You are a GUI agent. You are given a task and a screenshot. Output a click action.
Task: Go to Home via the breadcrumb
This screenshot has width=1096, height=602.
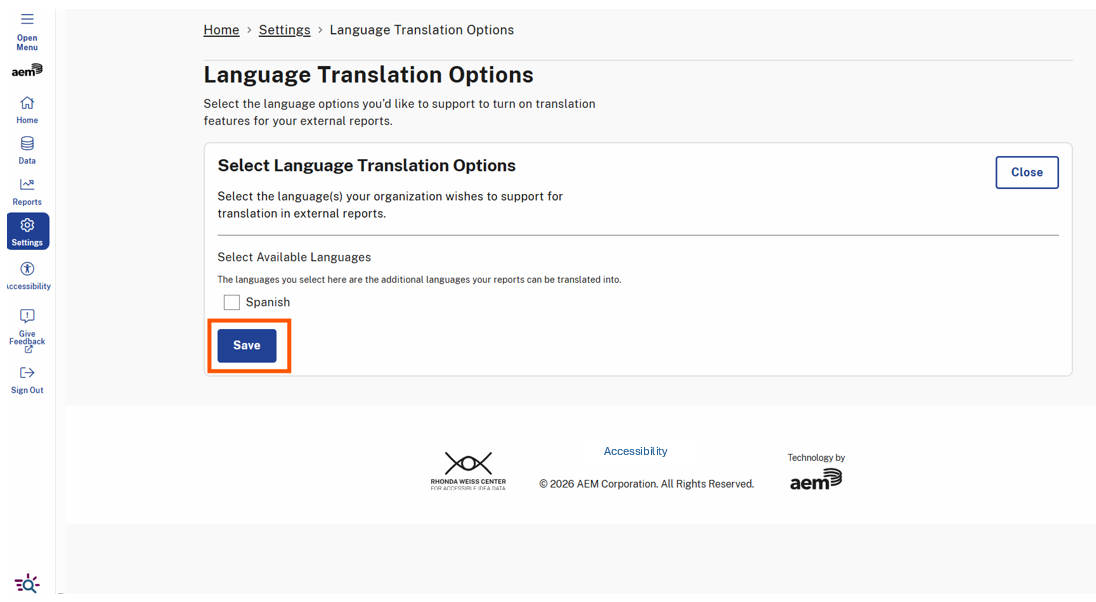coord(221,29)
